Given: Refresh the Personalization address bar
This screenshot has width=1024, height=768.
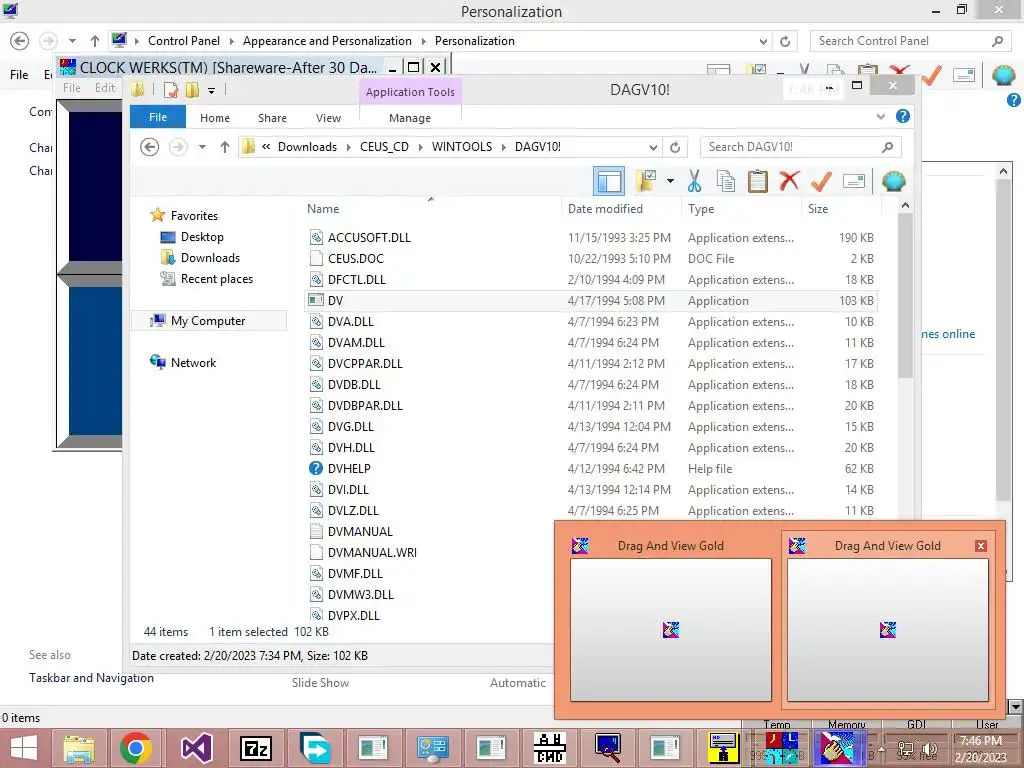Looking at the screenshot, I should click(x=785, y=41).
